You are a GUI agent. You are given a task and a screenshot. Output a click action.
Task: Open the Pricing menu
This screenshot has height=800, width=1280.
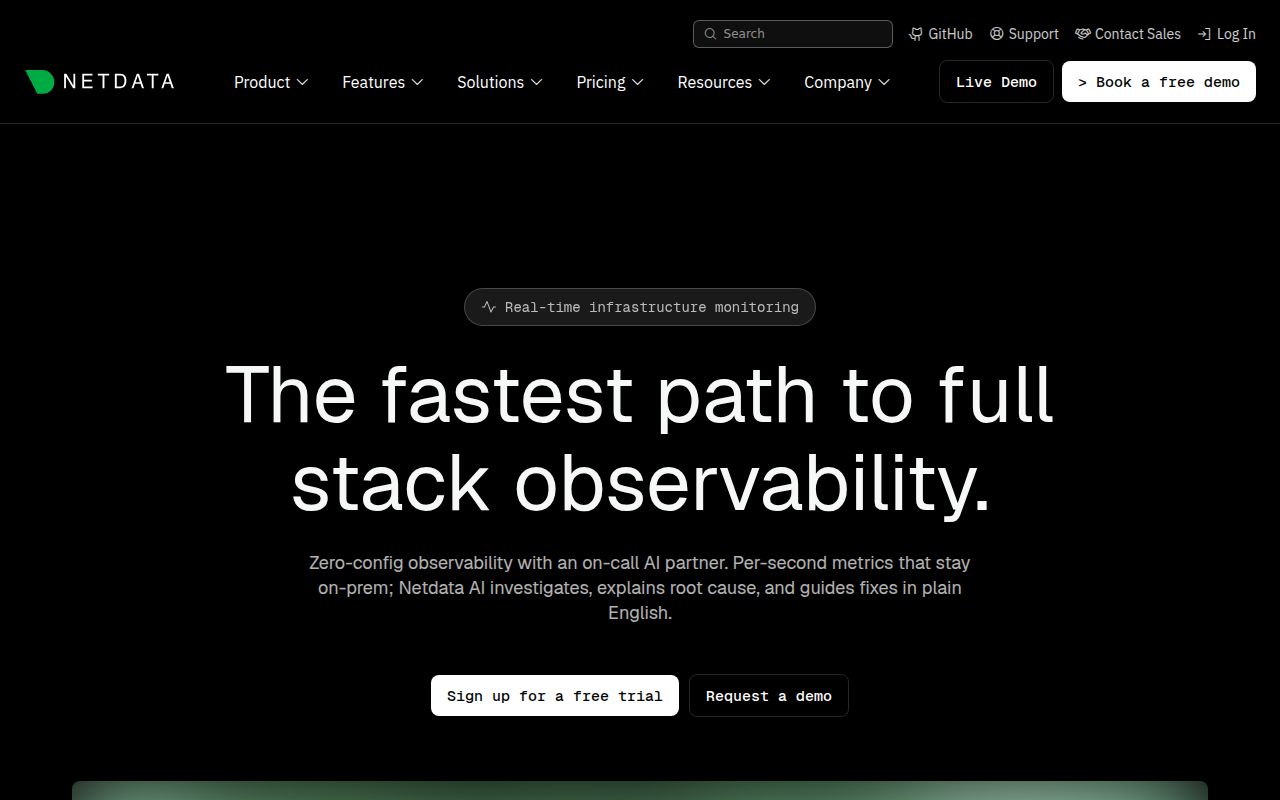click(x=610, y=82)
